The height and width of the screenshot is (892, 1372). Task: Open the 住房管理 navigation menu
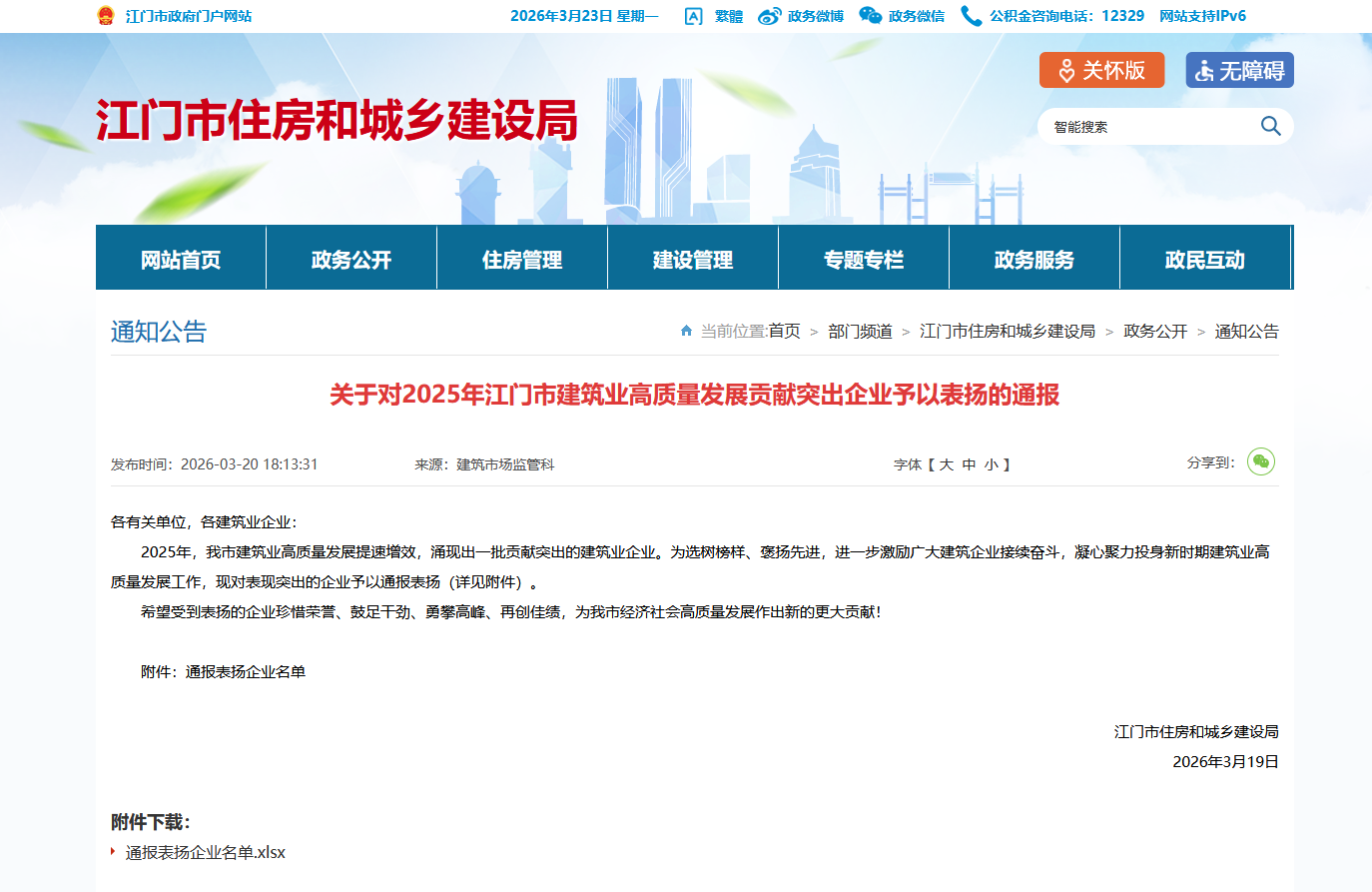522,260
